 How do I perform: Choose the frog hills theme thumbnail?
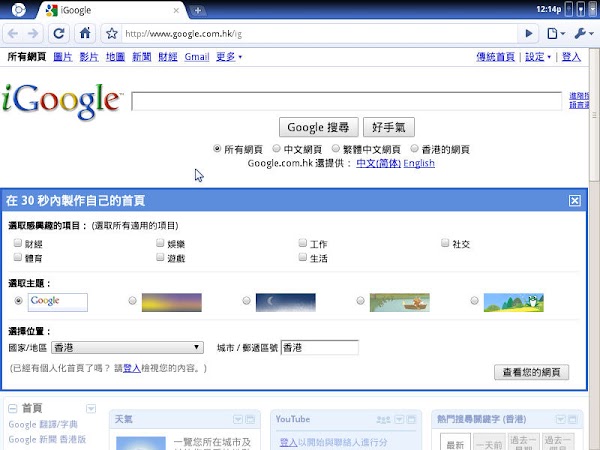514,302
